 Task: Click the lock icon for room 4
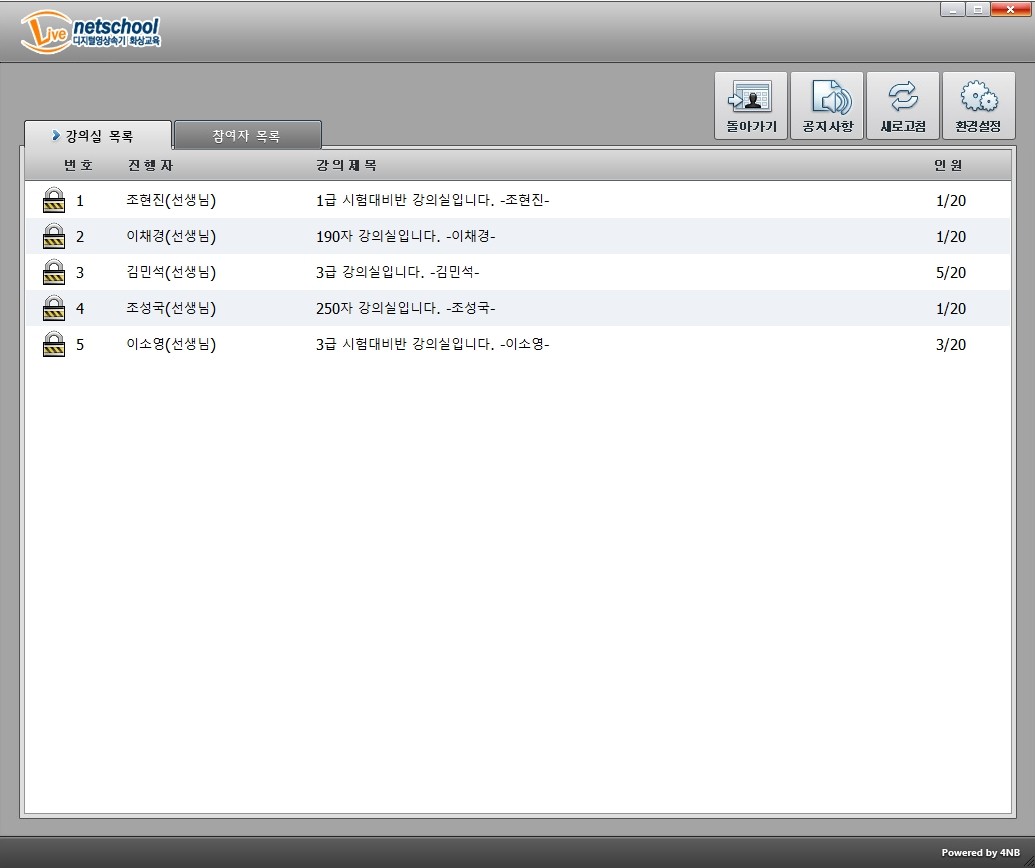tap(54, 309)
